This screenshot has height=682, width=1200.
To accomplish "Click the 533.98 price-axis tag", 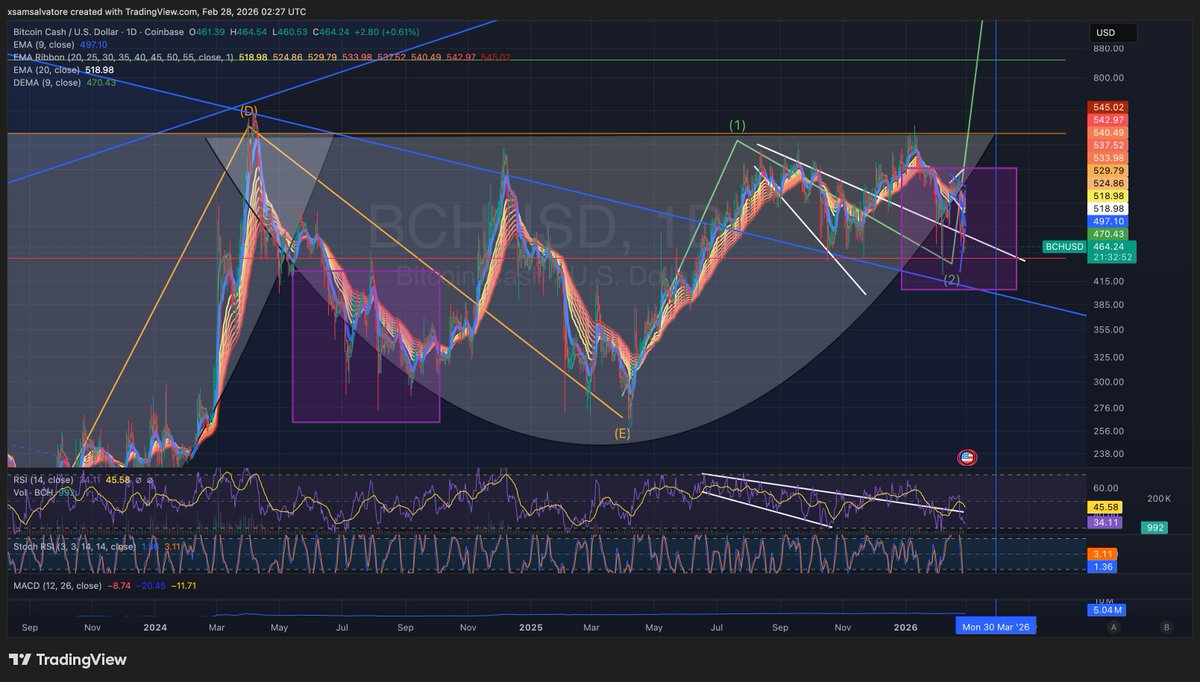I will point(1108,158).
